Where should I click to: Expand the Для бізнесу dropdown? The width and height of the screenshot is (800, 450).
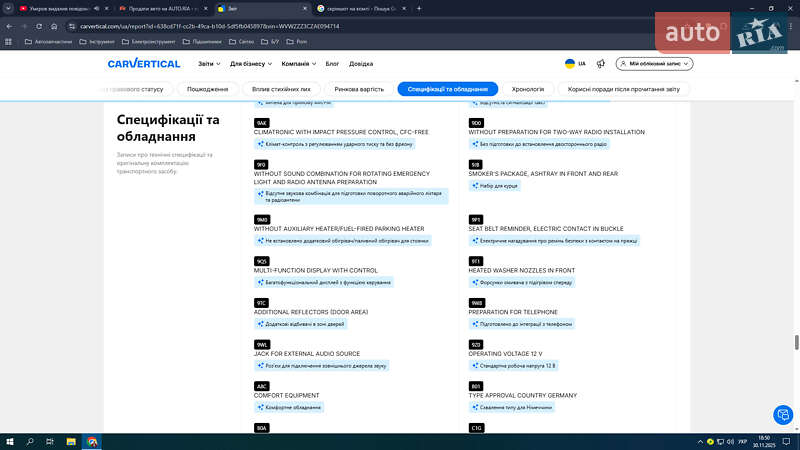(250, 64)
